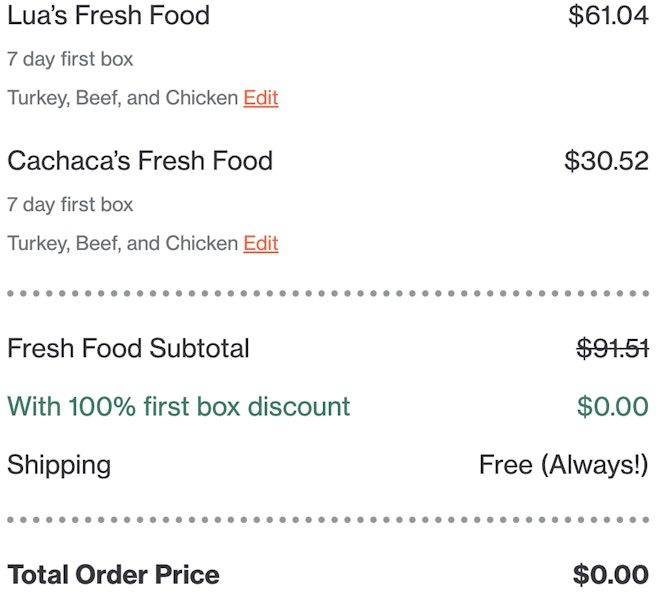661x600 pixels.
Task: Click the Total Order Price label
Action: 113,575
